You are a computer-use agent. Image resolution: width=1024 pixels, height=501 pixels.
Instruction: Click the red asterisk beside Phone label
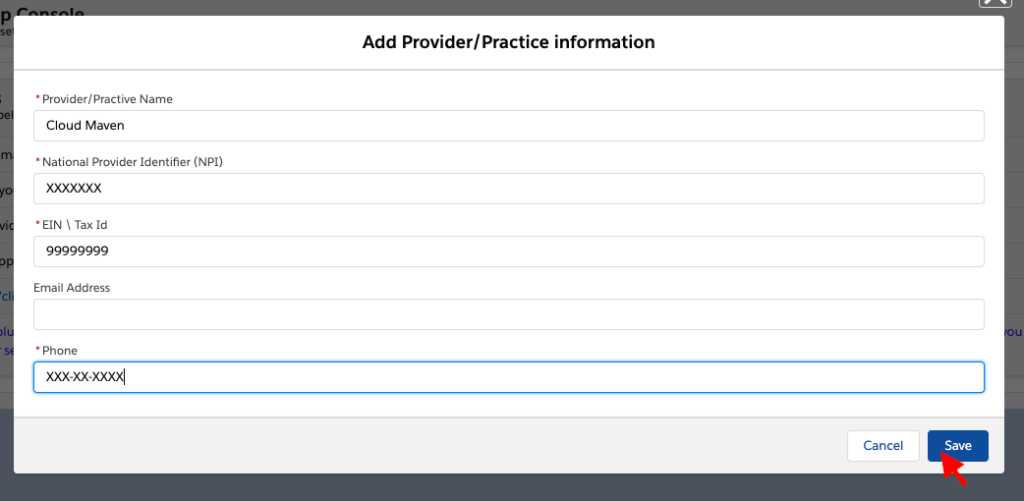click(38, 350)
